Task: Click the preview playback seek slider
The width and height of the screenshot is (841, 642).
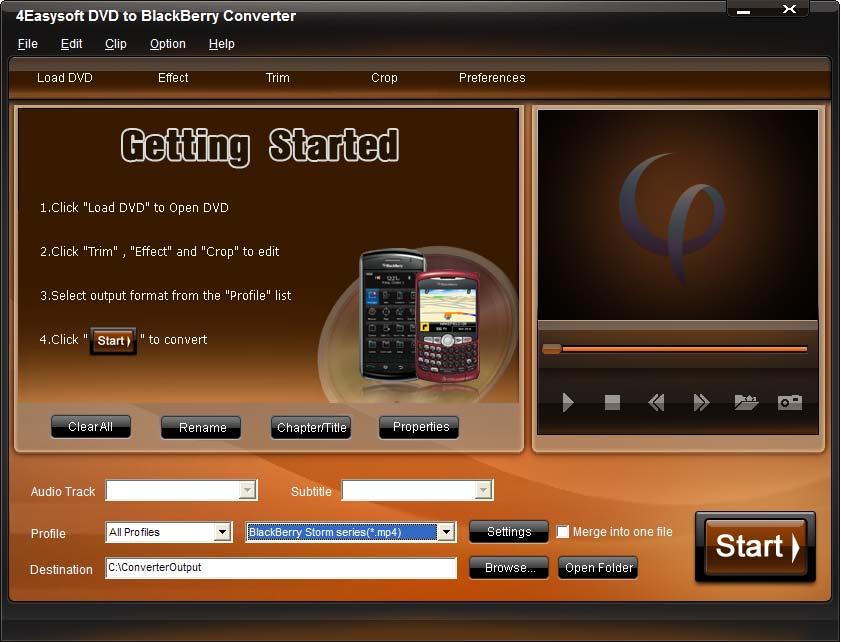Action: [x=678, y=349]
